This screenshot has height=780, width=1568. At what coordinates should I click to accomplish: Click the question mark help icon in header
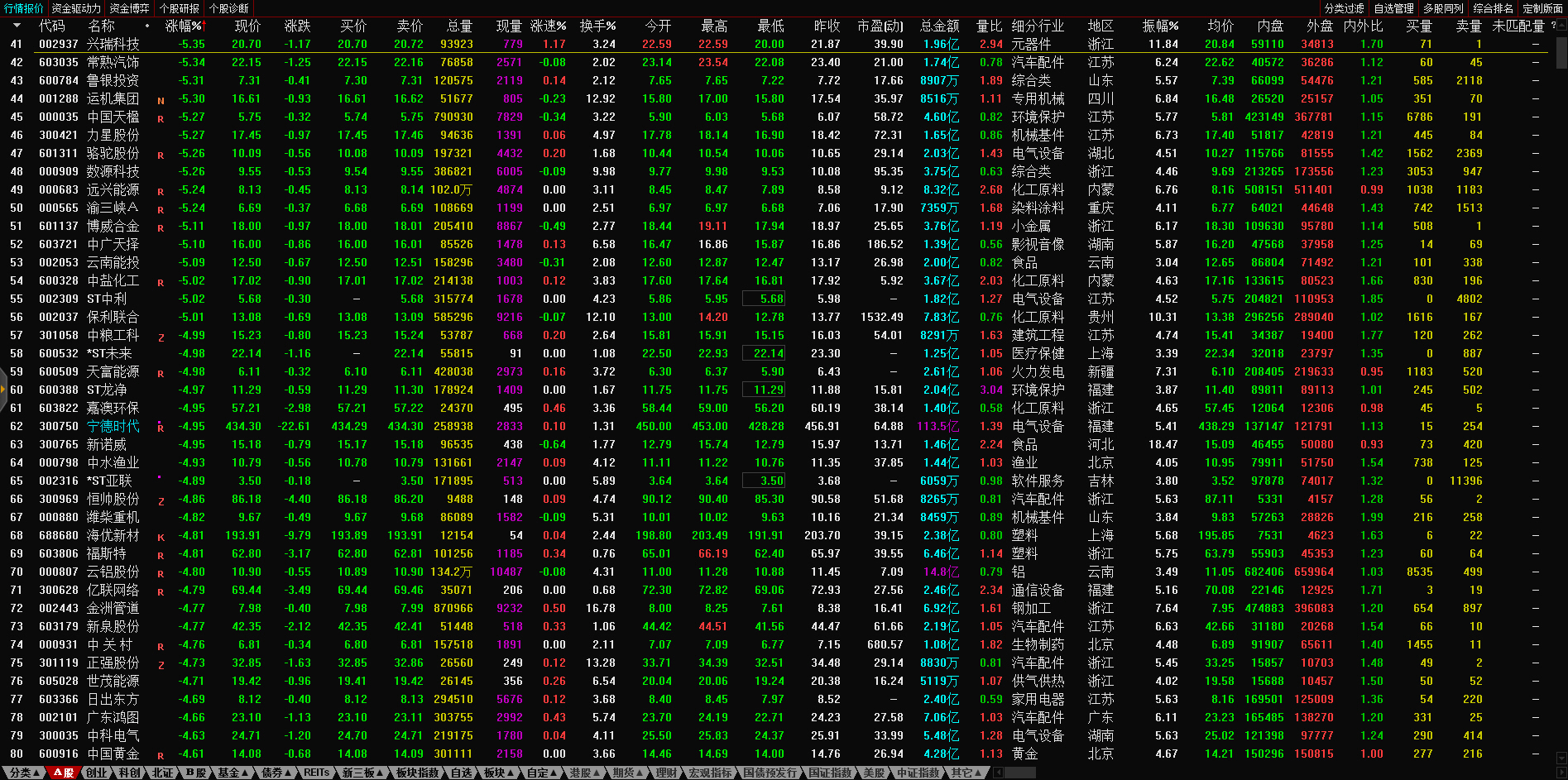pyautogui.click(x=1553, y=26)
